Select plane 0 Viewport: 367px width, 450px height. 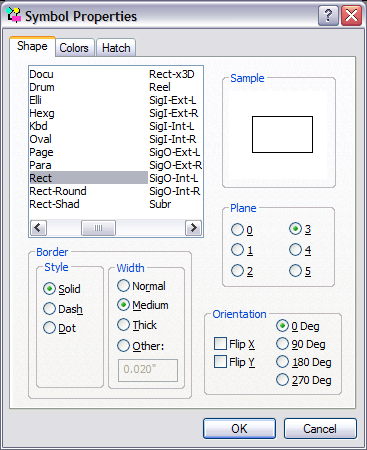tap(242, 230)
